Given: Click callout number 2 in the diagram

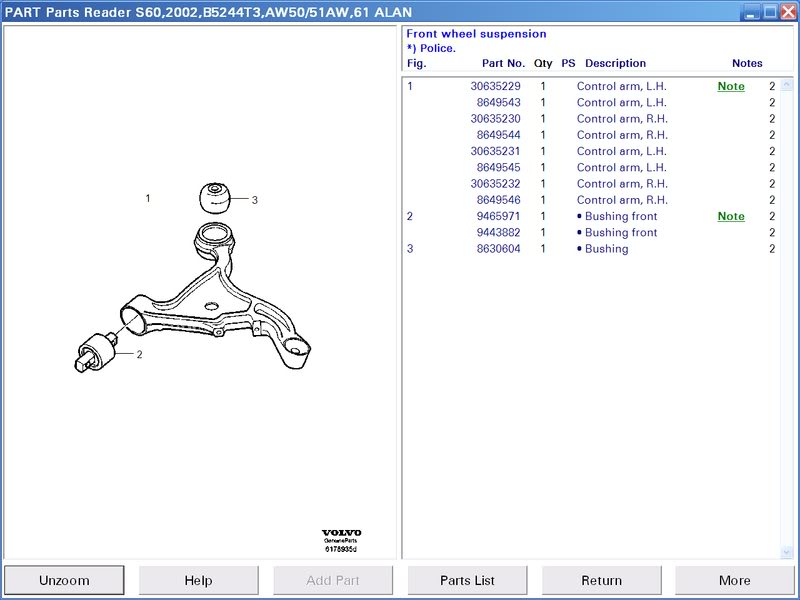Looking at the screenshot, I should 139,355.
